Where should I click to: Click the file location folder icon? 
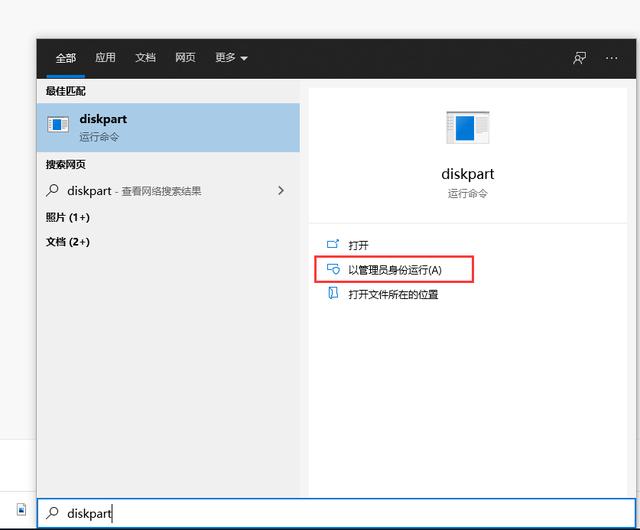click(x=333, y=293)
